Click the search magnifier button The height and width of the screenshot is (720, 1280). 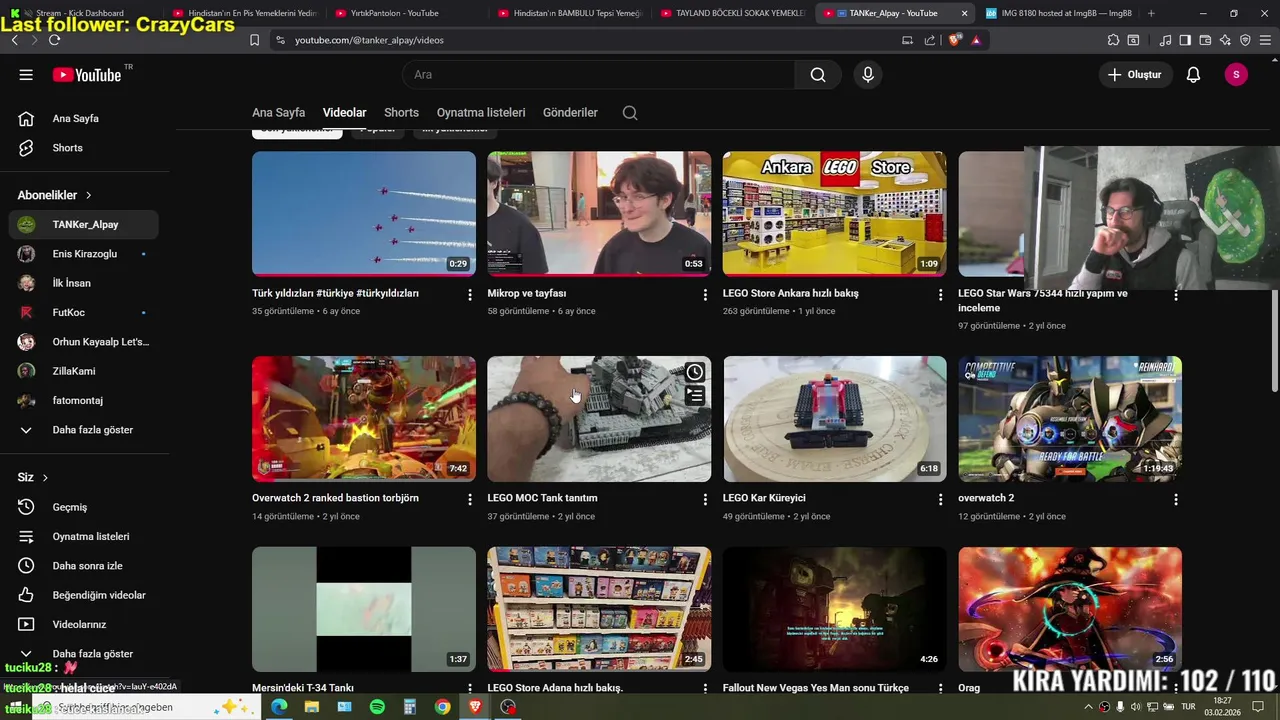(818, 75)
